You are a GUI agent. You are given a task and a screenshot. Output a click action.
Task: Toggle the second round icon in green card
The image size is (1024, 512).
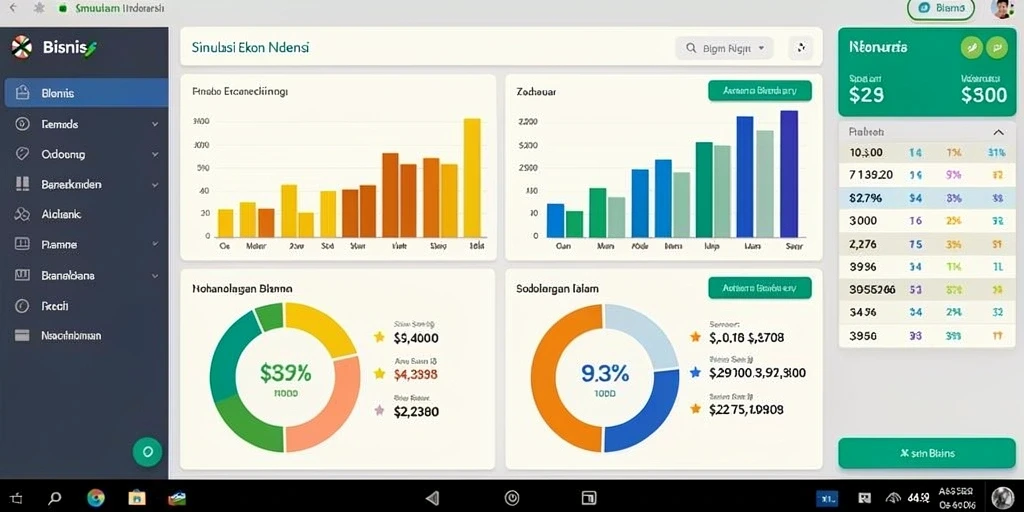coord(997,47)
